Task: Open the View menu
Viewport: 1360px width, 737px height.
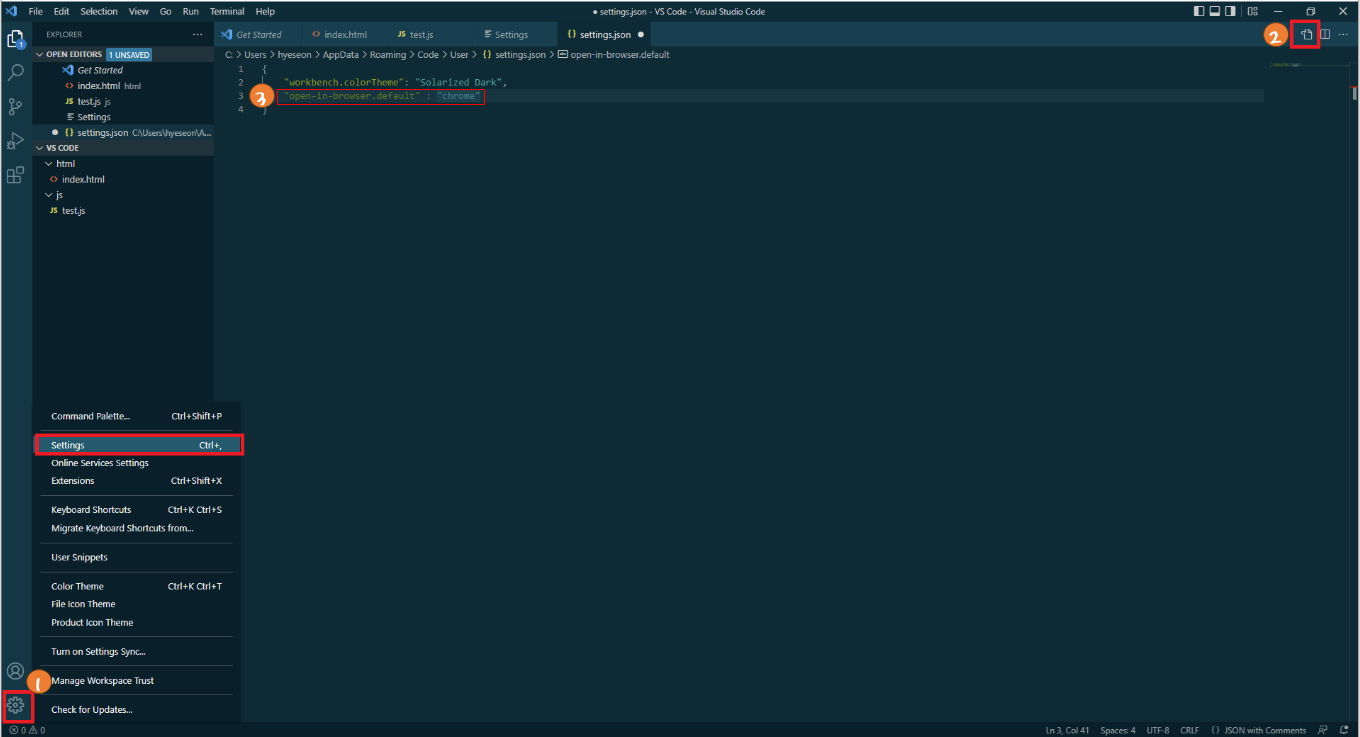Action: tap(139, 11)
